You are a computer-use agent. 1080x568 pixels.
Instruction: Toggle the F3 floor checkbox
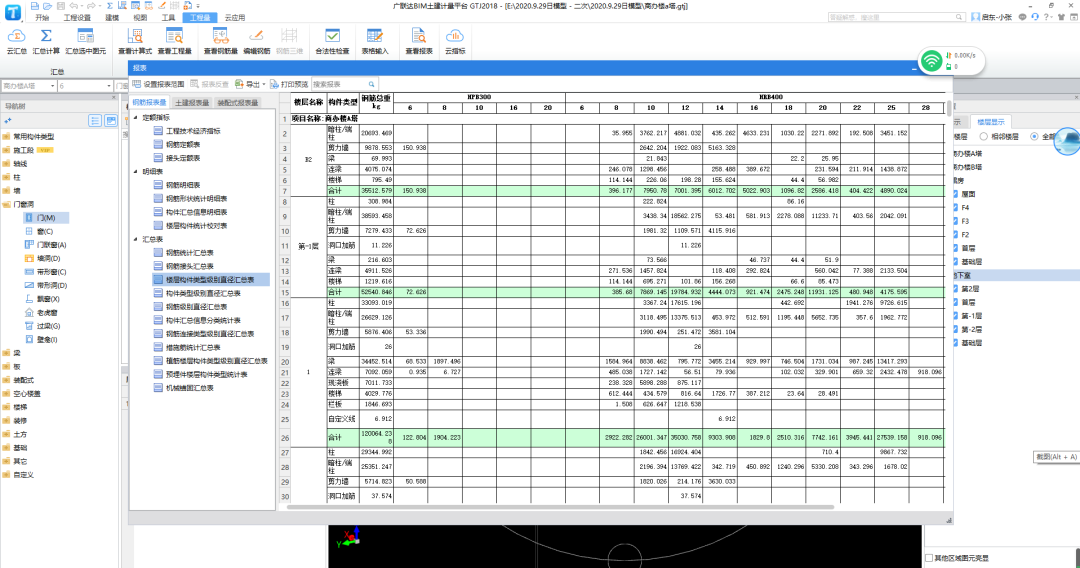(955, 221)
